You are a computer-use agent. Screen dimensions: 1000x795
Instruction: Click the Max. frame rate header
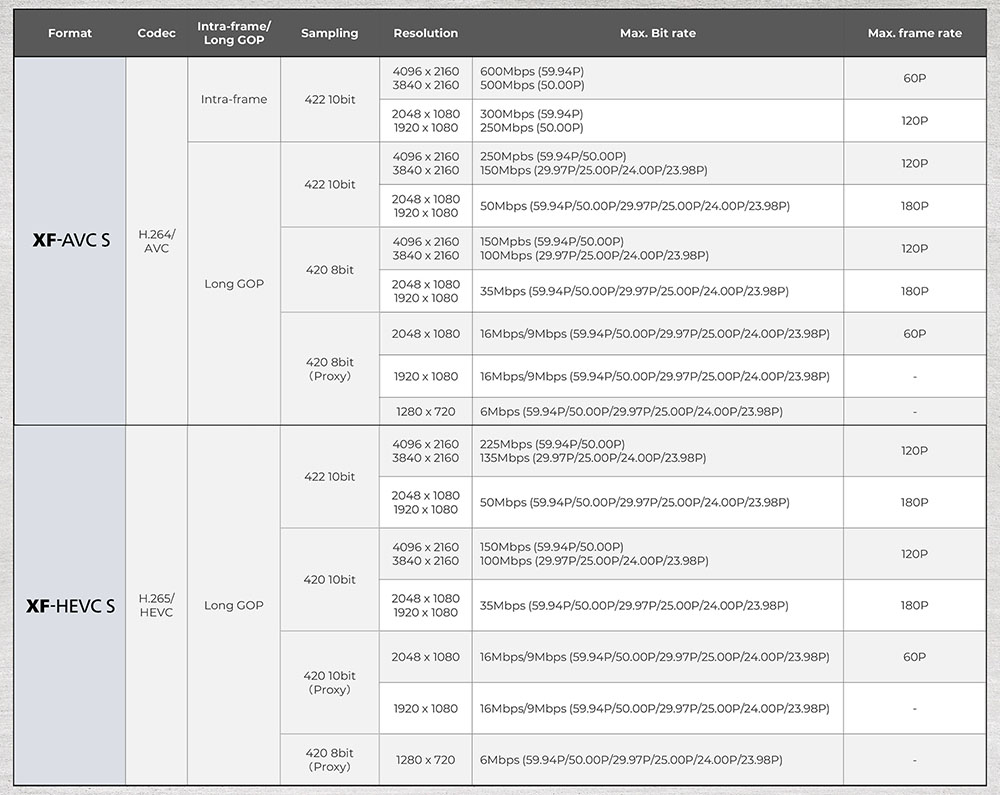(x=914, y=33)
